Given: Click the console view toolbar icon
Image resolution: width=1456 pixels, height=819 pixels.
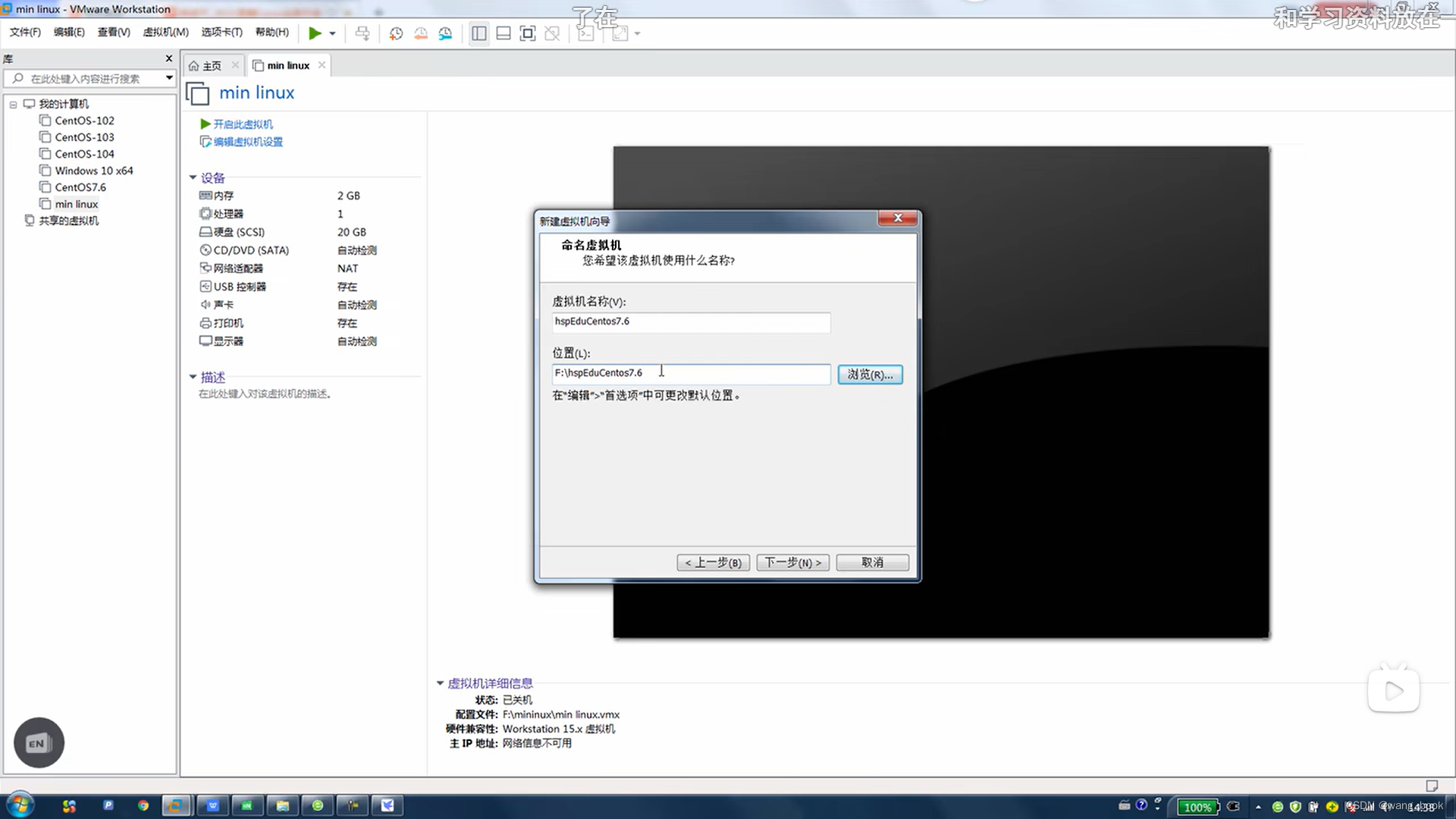Looking at the screenshot, I should tap(586, 33).
